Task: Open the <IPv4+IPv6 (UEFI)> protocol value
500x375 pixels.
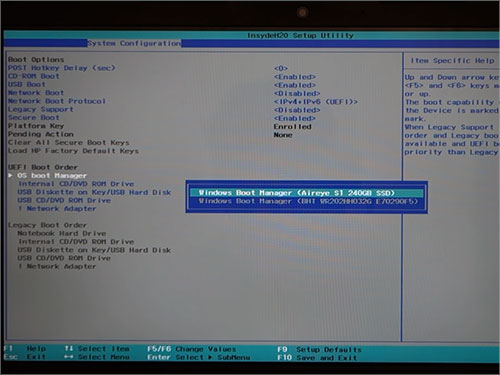Action: pos(316,102)
